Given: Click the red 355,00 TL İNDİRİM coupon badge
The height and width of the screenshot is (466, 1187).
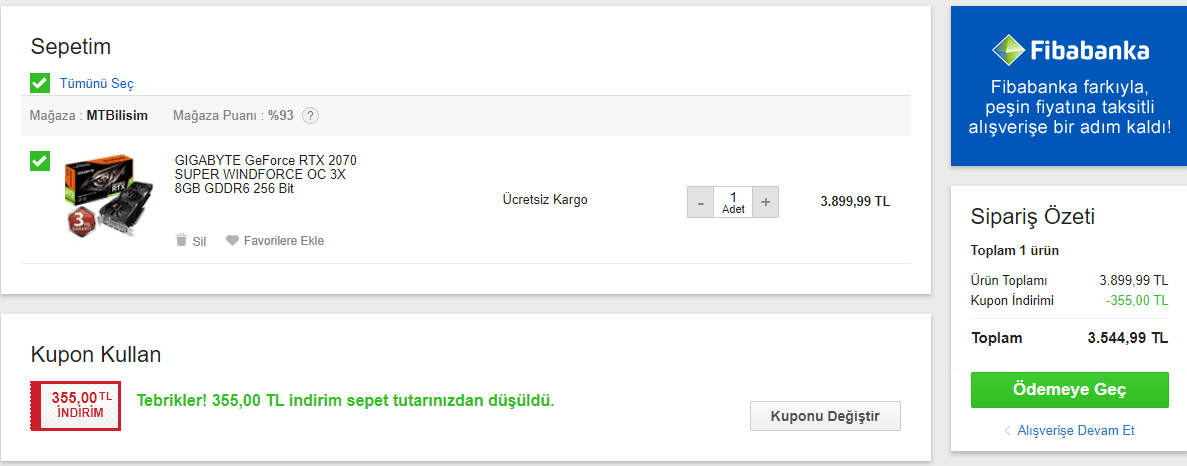Looking at the screenshot, I should point(76,405).
